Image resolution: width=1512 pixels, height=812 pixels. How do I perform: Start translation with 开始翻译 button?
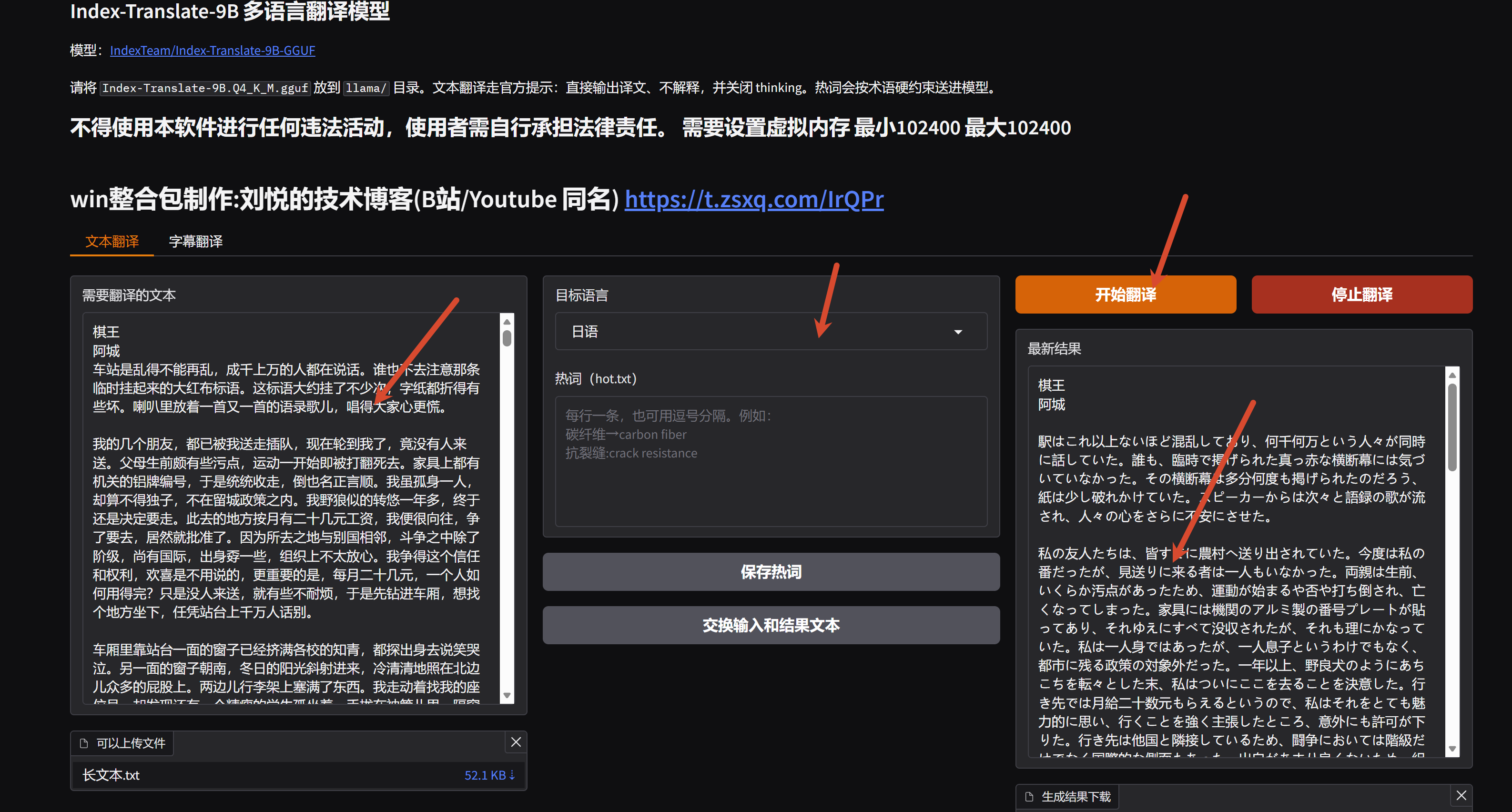[1125, 294]
